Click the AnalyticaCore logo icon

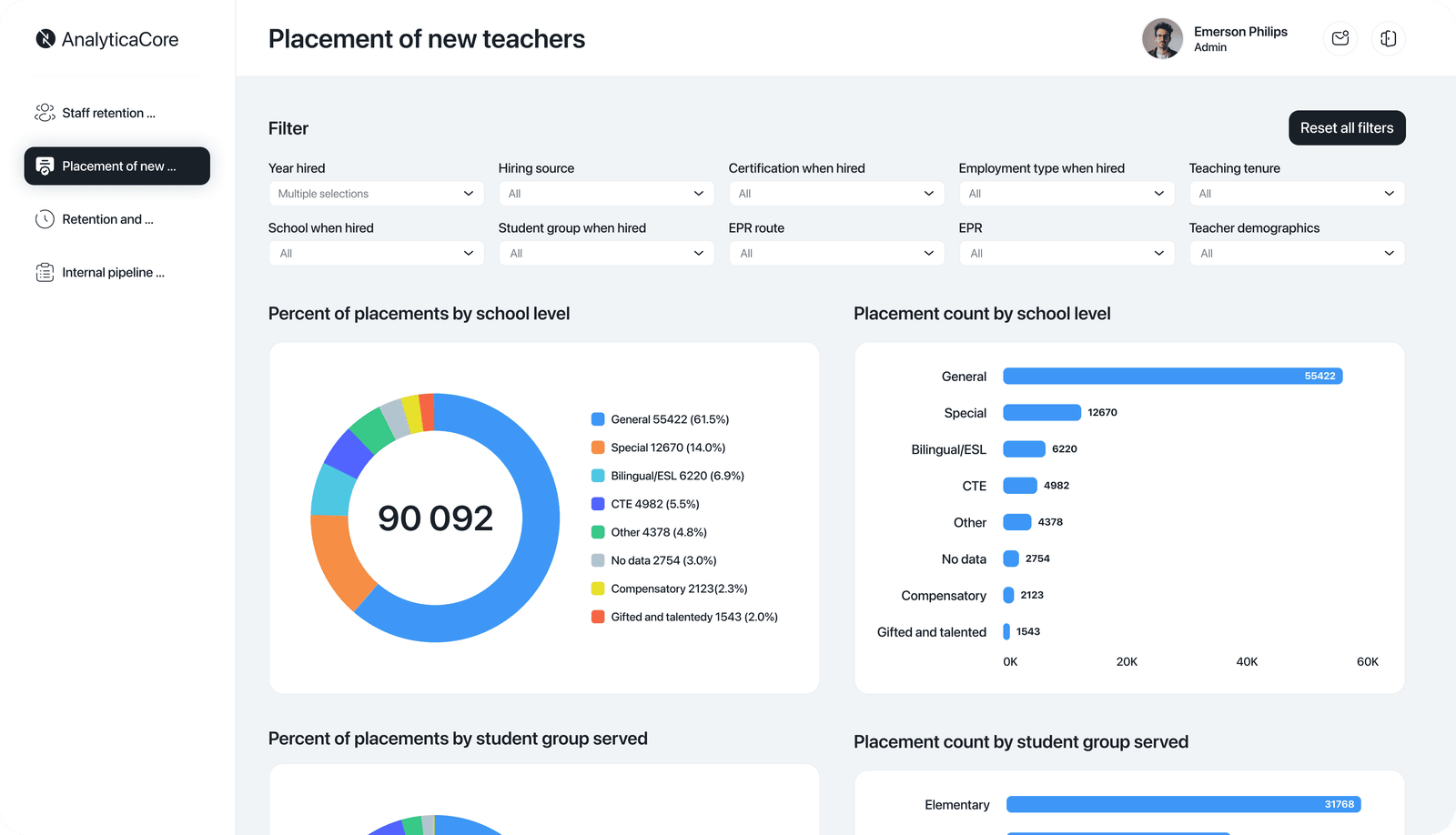45,38
